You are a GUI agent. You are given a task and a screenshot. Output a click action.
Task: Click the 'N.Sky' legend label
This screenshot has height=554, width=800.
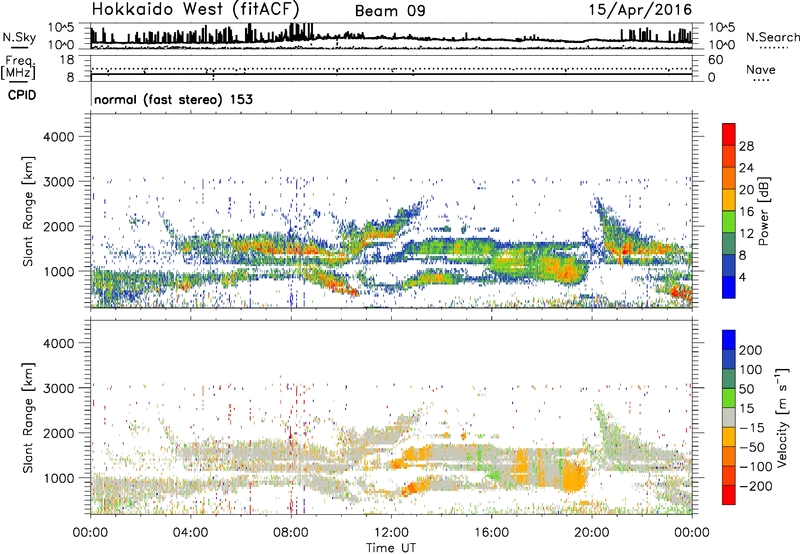[x=19, y=37]
